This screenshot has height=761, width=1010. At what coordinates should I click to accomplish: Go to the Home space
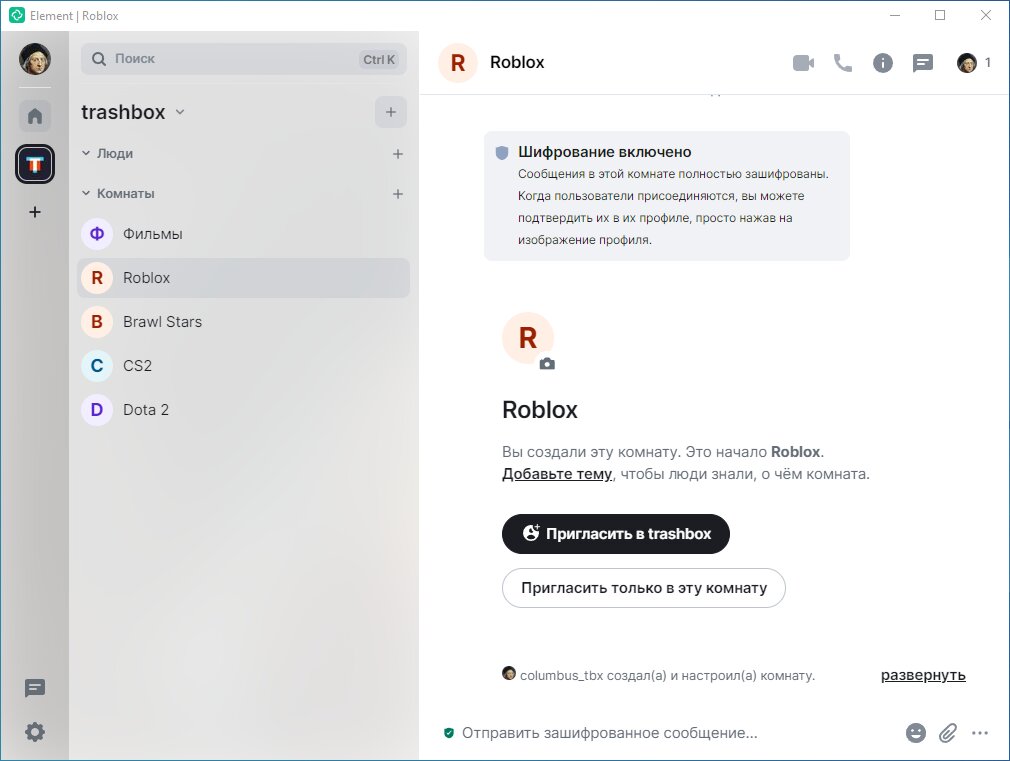[x=35, y=116]
